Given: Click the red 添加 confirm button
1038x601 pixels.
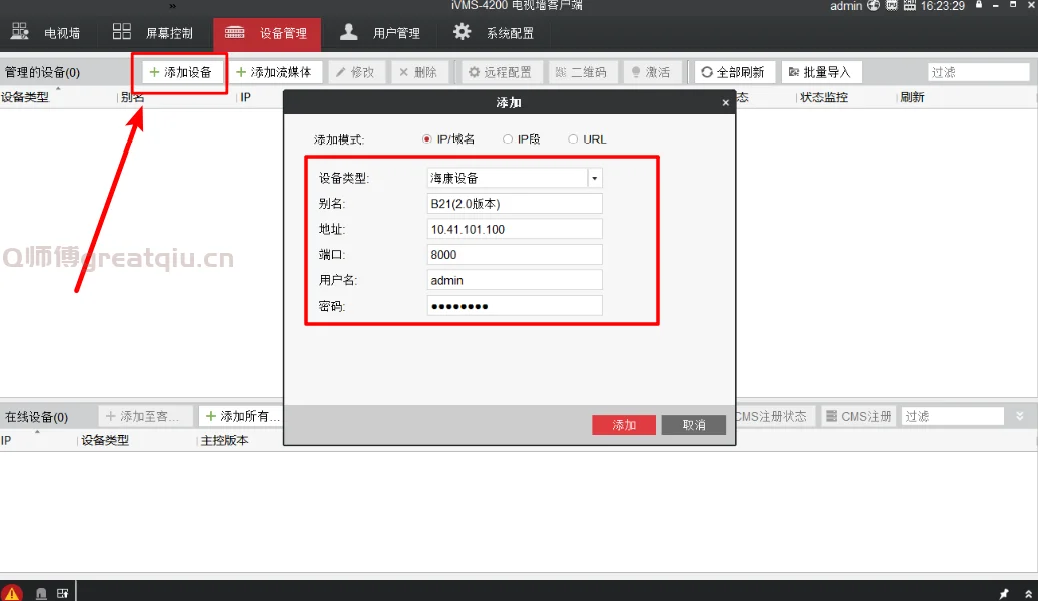Looking at the screenshot, I should click(x=624, y=425).
